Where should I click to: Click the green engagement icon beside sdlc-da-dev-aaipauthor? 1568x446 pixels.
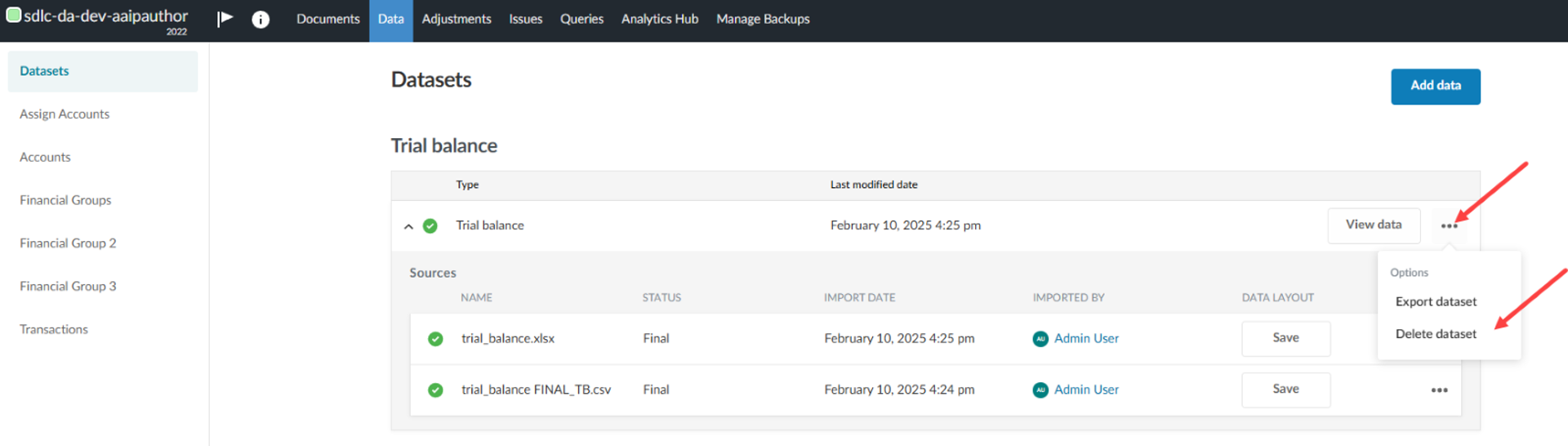point(13,15)
